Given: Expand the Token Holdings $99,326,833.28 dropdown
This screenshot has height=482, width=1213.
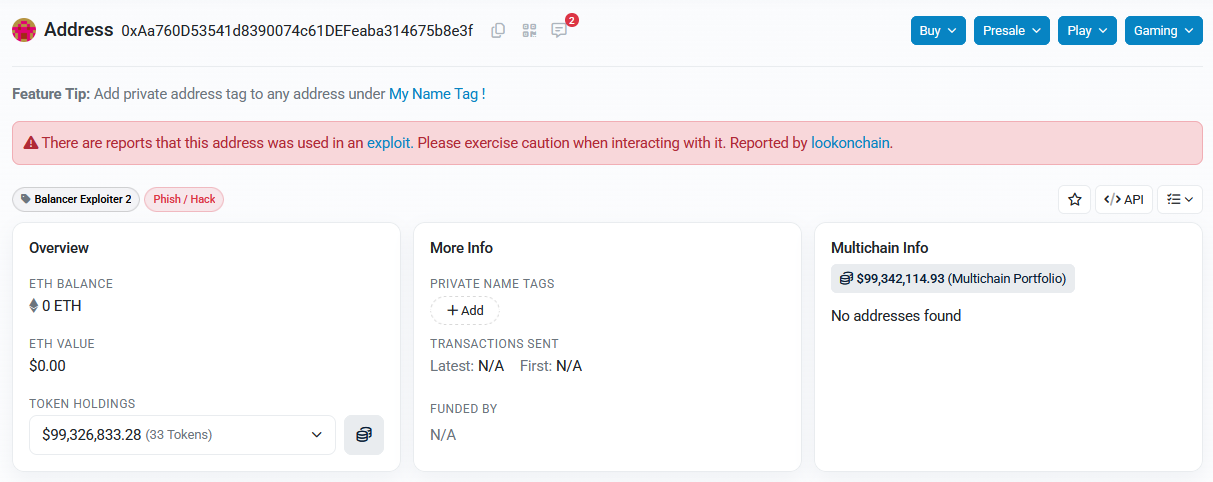Looking at the screenshot, I should pyautogui.click(x=183, y=435).
